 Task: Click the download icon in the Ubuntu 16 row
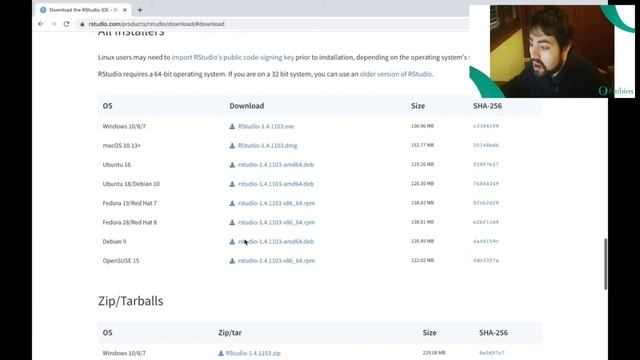click(x=232, y=165)
